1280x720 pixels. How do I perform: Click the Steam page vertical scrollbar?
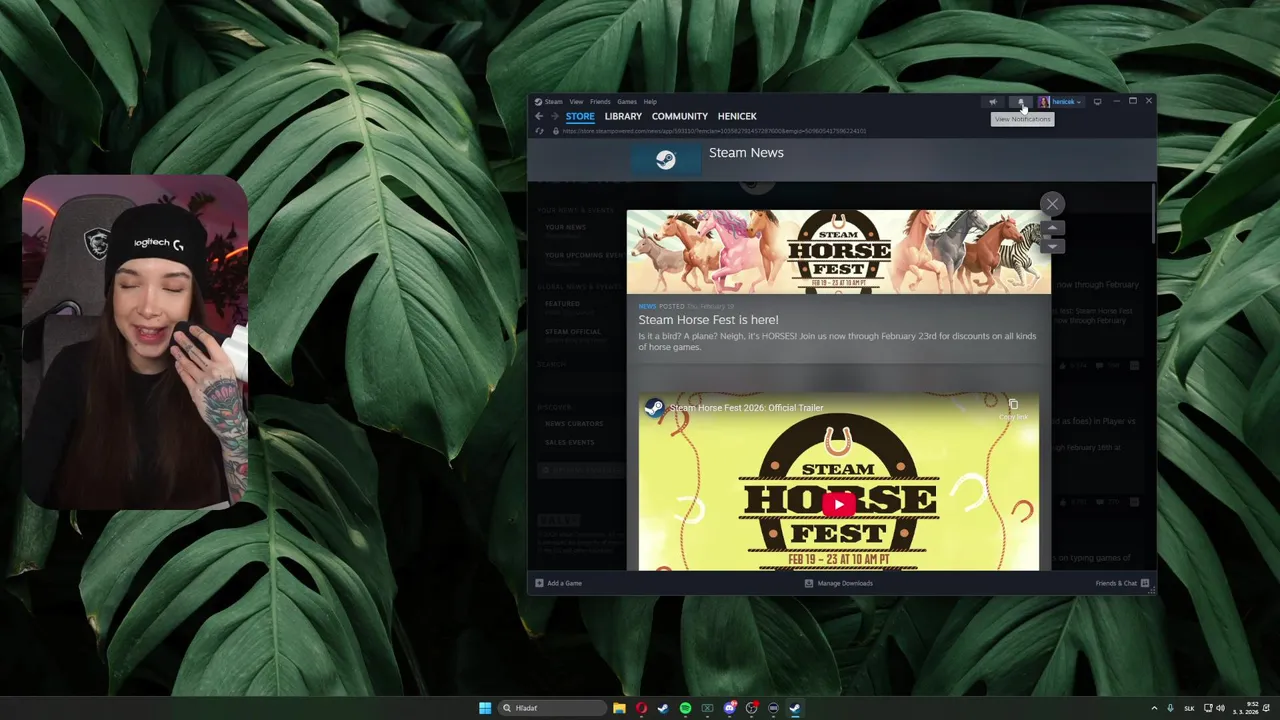pos(1153,214)
